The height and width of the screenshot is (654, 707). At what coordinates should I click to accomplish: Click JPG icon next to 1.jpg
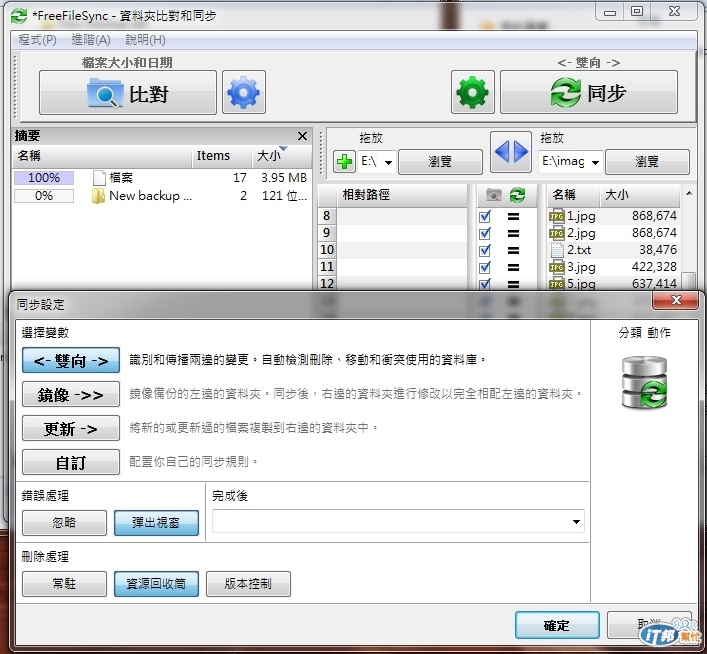click(557, 216)
